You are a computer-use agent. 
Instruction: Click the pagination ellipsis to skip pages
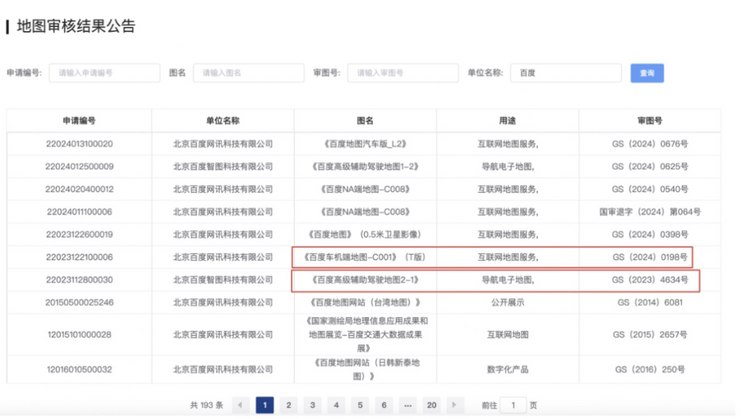tap(408, 405)
